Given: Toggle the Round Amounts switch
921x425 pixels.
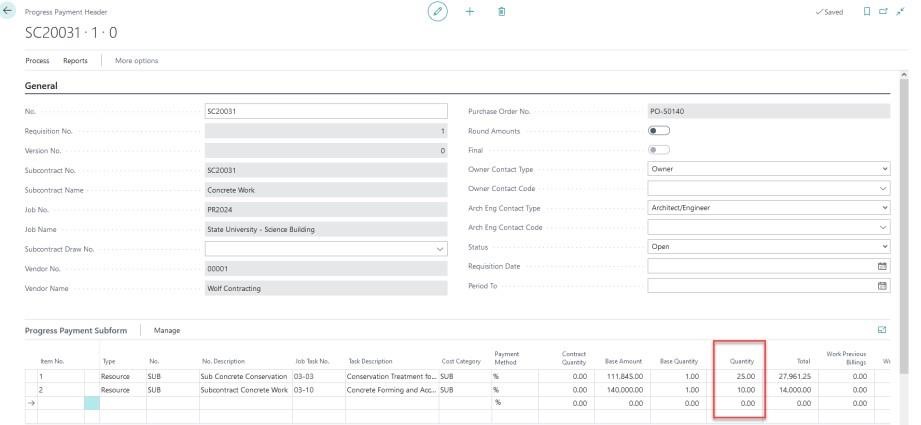Looking at the screenshot, I should click(659, 130).
